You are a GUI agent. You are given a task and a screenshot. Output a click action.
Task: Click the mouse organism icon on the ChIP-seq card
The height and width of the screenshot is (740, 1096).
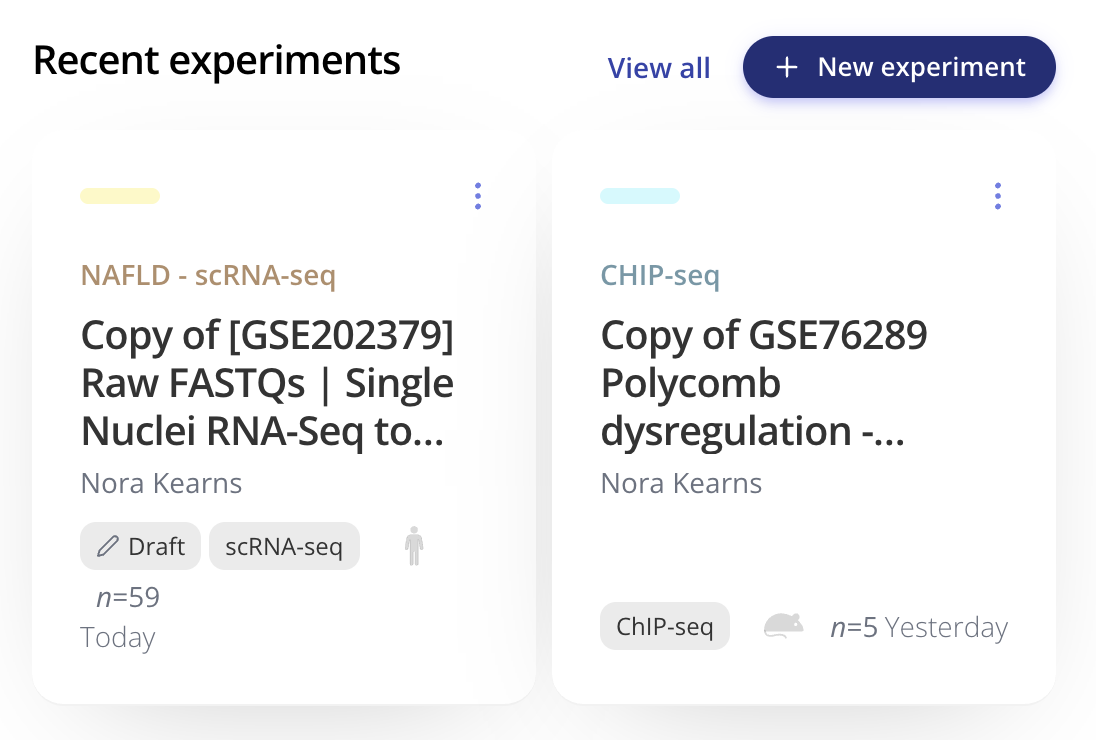point(783,625)
